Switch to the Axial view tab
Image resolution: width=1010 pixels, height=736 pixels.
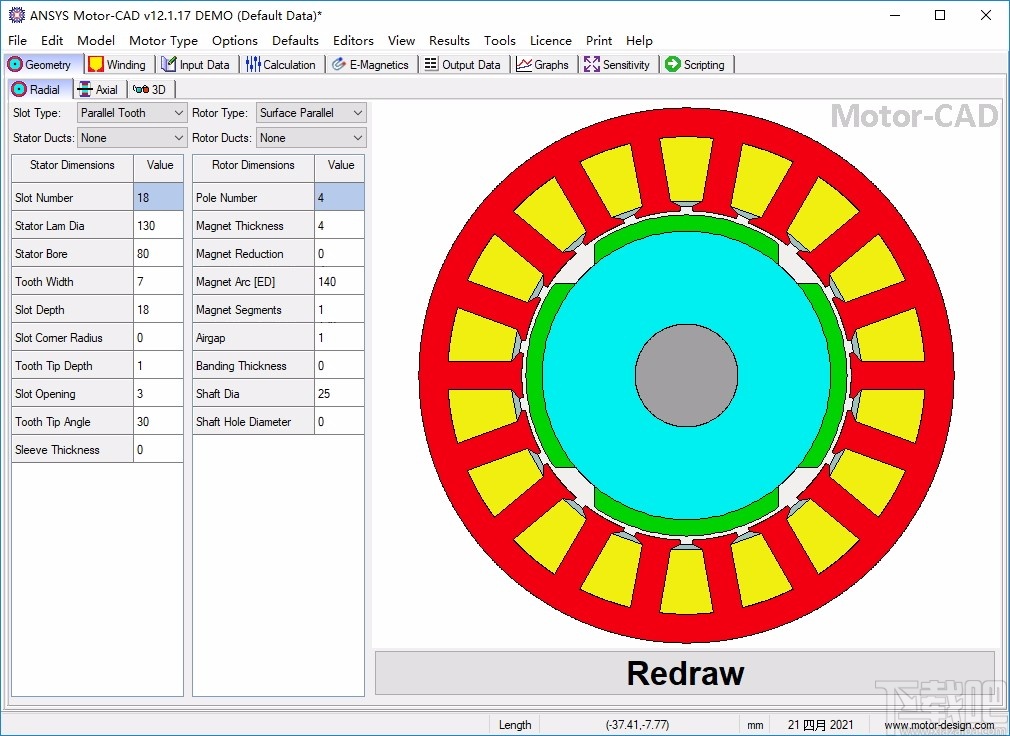[99, 88]
